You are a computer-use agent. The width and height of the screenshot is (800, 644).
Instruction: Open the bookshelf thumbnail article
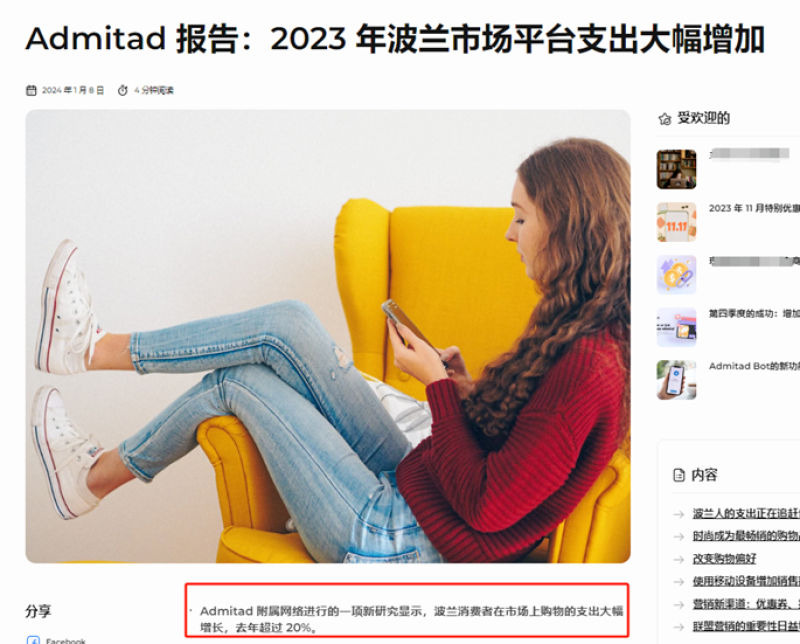677,169
